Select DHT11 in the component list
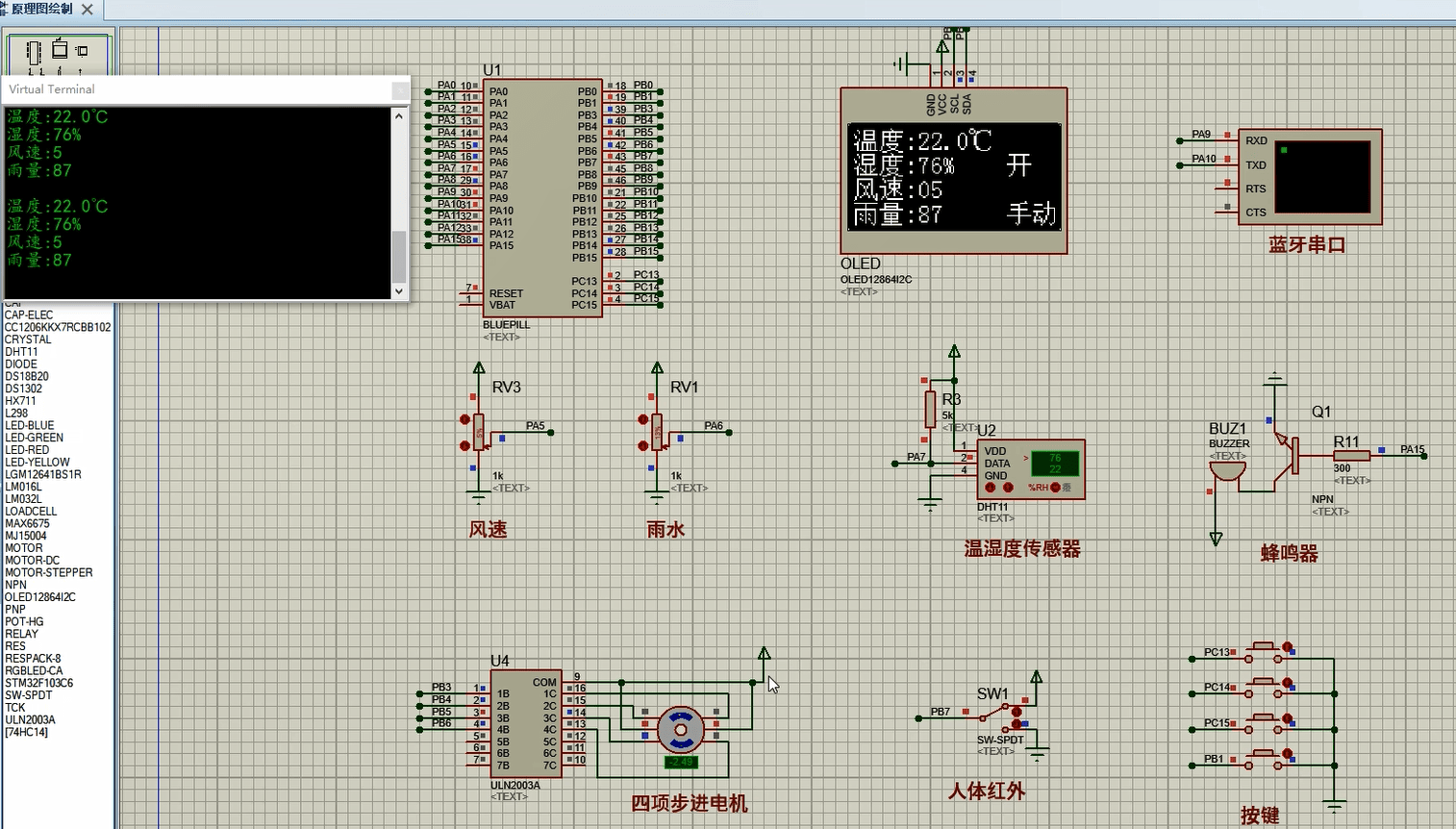Viewport: 1456px width, 829px height. click(21, 352)
